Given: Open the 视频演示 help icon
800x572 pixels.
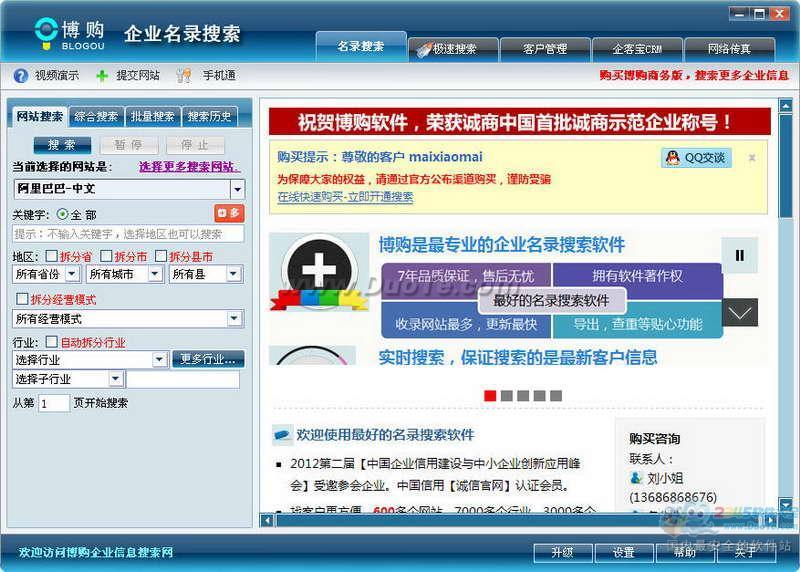Looking at the screenshot, I should coord(20,76).
